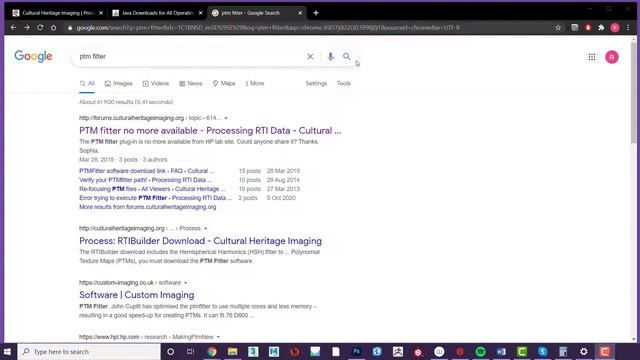Open search Settings menu
The height and width of the screenshot is (360, 640).
point(316,83)
